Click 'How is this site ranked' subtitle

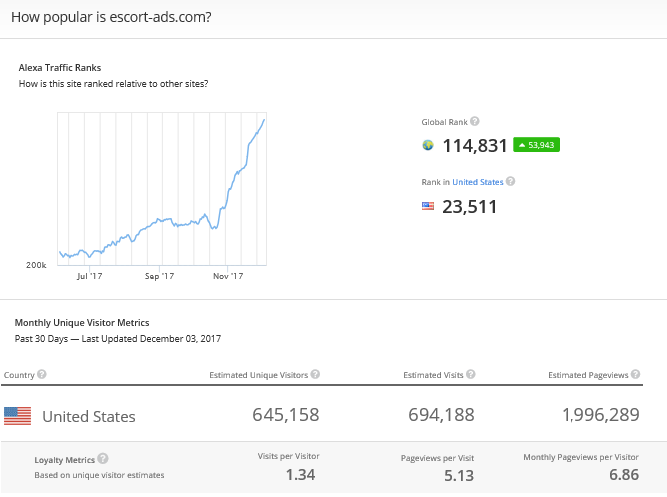click(114, 84)
